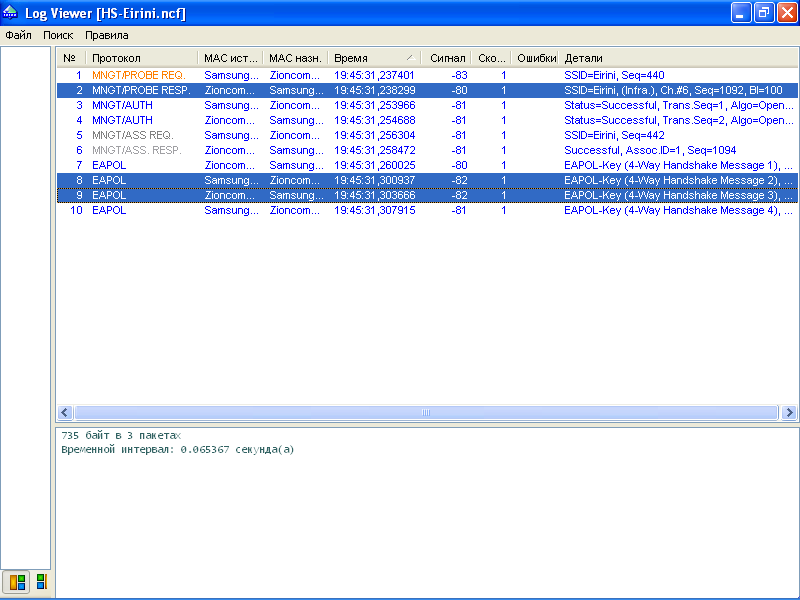Select packet 7 EAPOL handshake message 1

(110, 165)
